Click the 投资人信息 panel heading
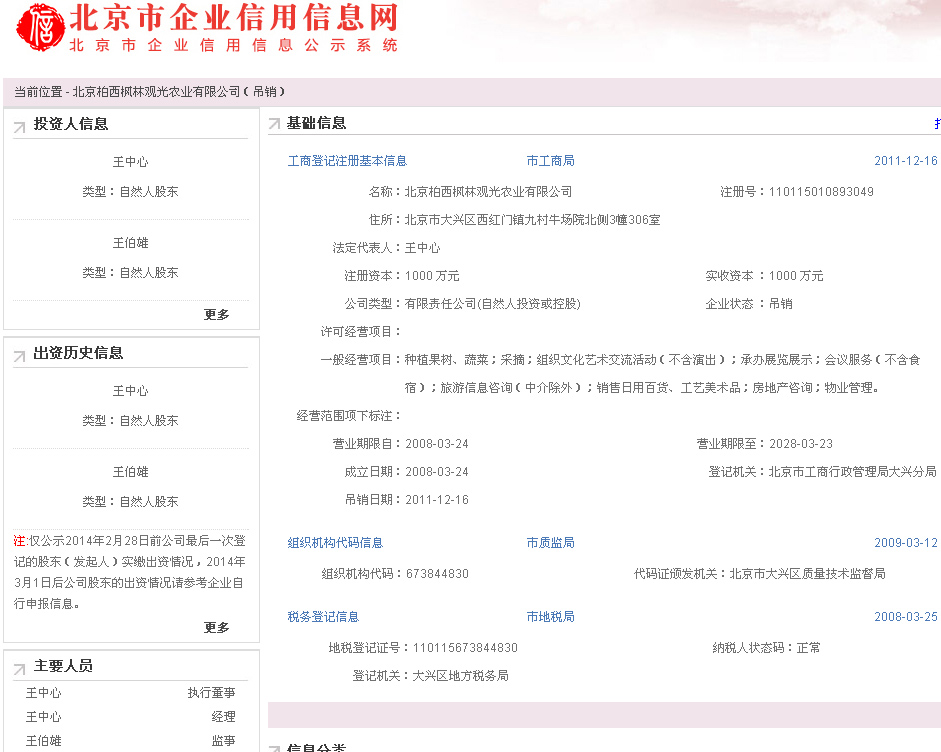 point(71,124)
